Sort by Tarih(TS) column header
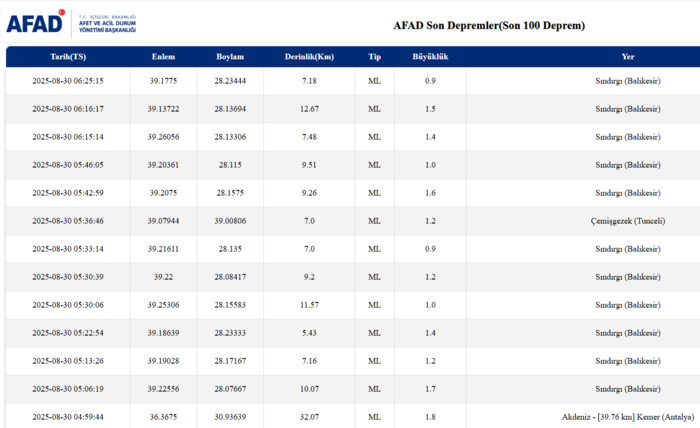Screen dimensions: 700x428 tap(68, 57)
